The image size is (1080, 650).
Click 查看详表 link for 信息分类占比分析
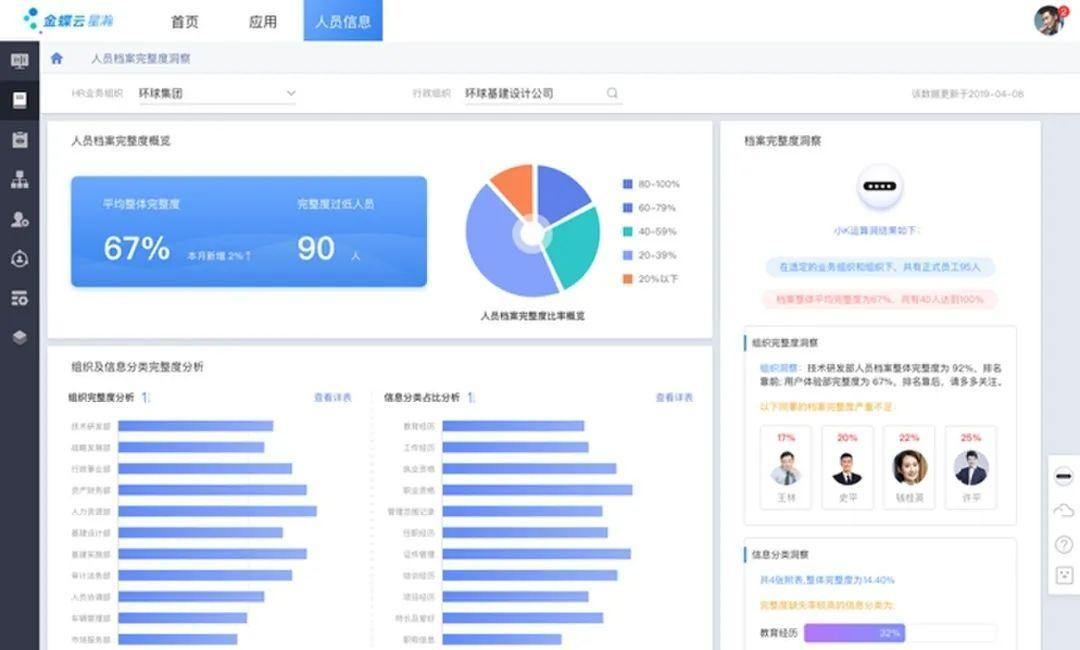pos(674,397)
